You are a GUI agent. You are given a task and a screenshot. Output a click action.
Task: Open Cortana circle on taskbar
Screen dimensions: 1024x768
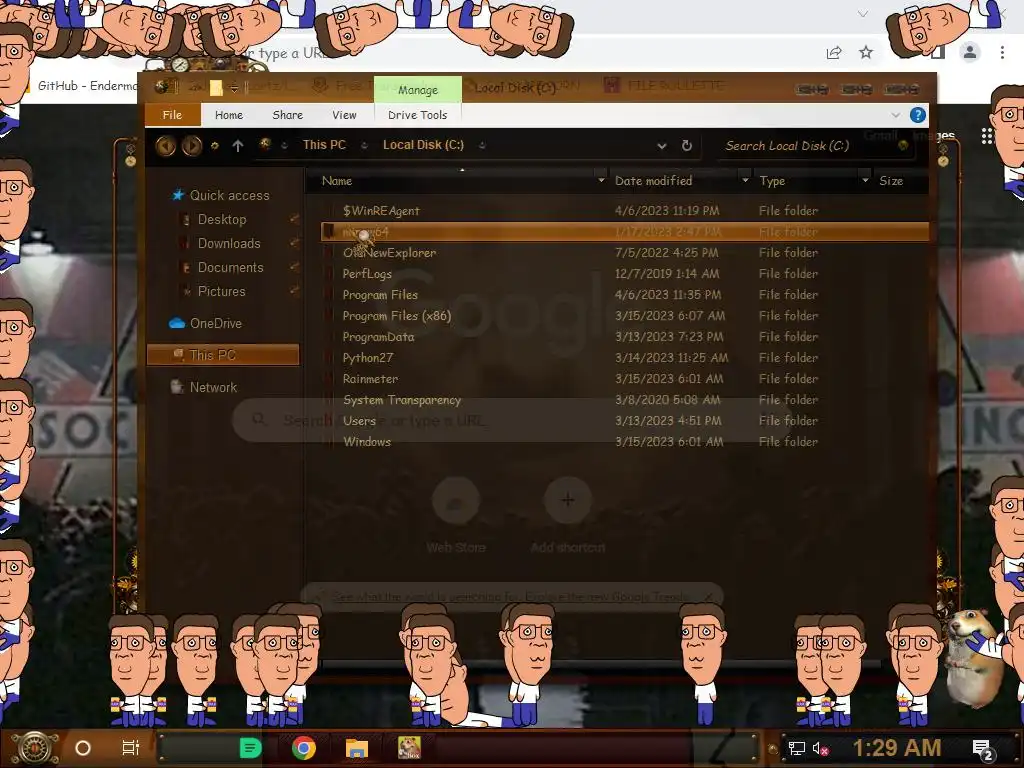point(83,748)
